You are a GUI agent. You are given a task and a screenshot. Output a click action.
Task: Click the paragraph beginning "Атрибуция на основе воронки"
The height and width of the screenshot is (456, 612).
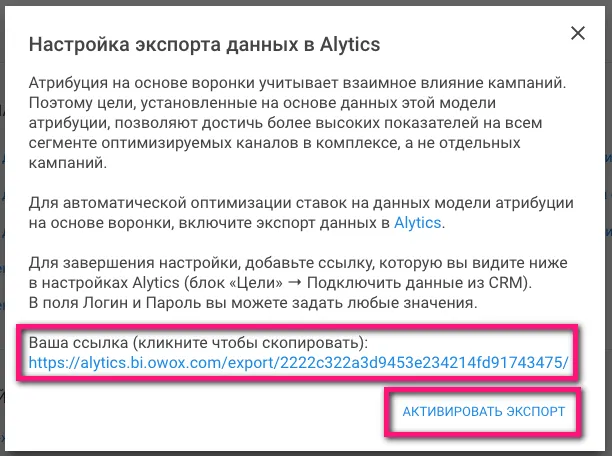[297, 123]
